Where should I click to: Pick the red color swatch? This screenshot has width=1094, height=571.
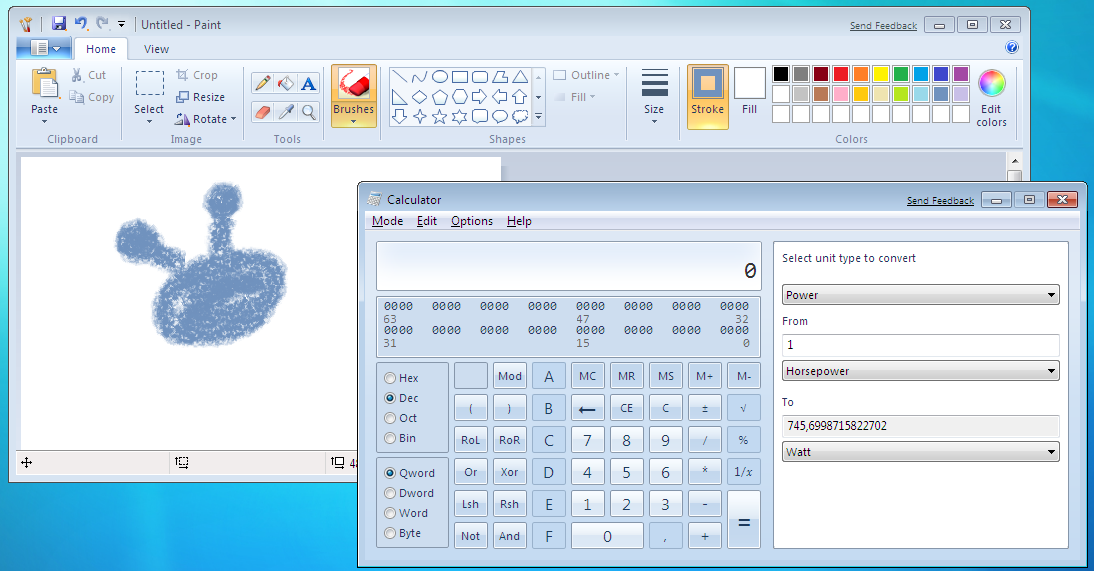click(x=841, y=74)
